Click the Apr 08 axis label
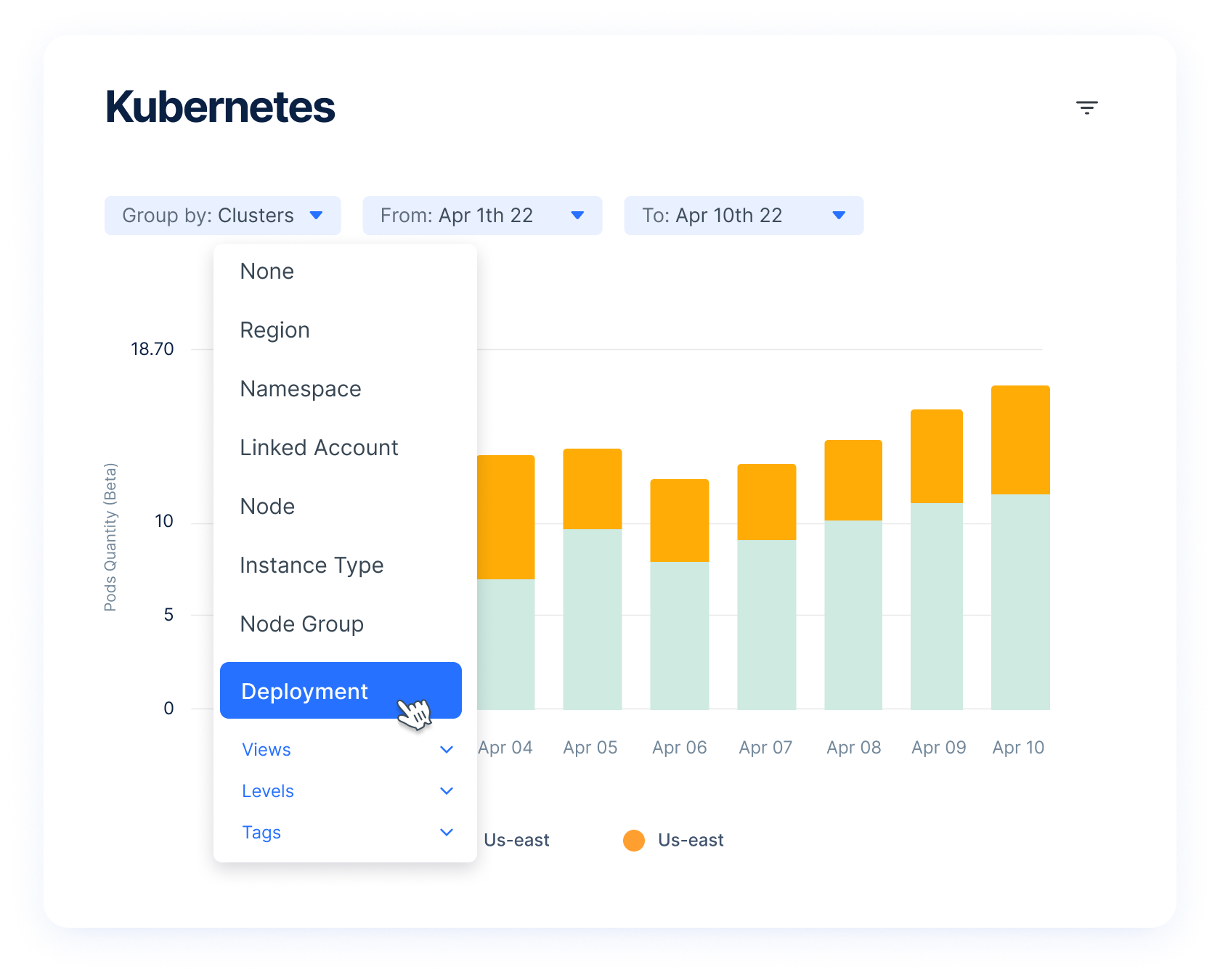Viewport: 1220px width, 980px height. click(x=854, y=748)
